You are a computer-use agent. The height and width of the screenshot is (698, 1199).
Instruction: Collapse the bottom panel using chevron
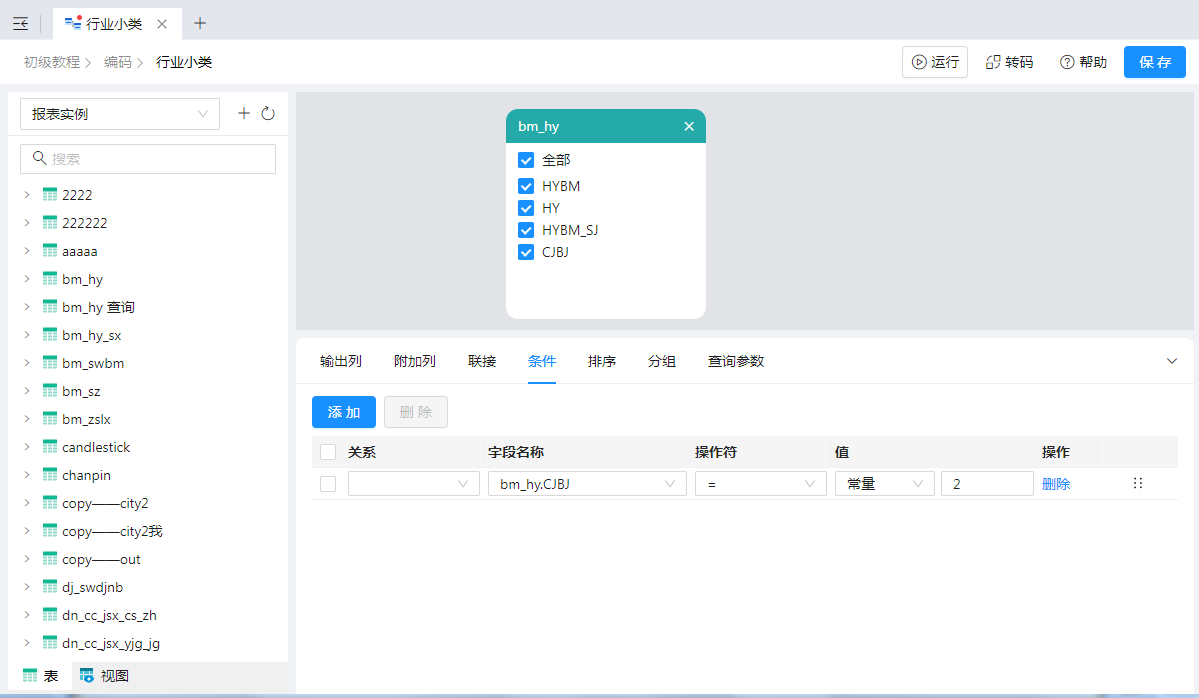point(1172,361)
